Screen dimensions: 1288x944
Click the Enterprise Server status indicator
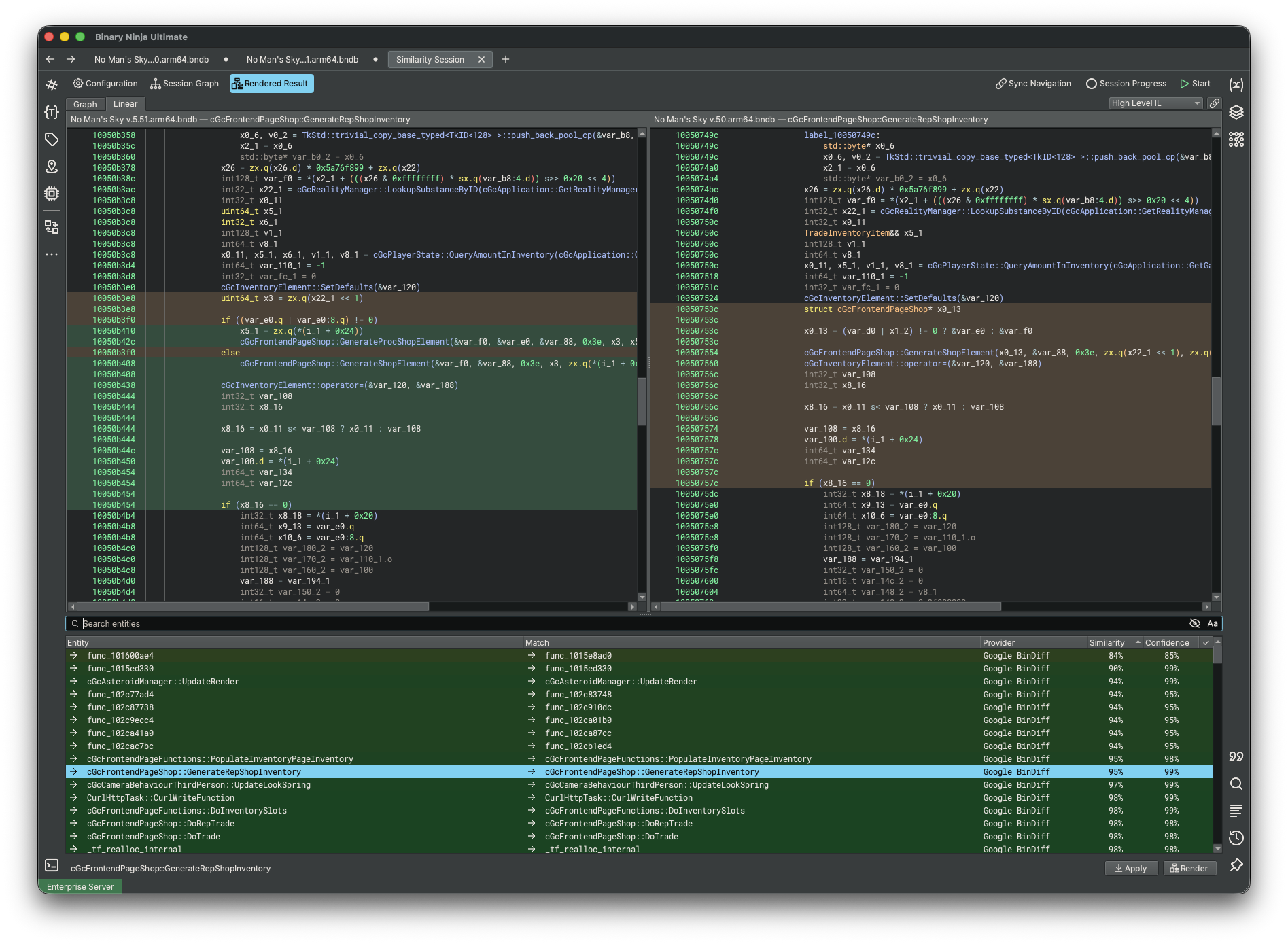[x=80, y=886]
